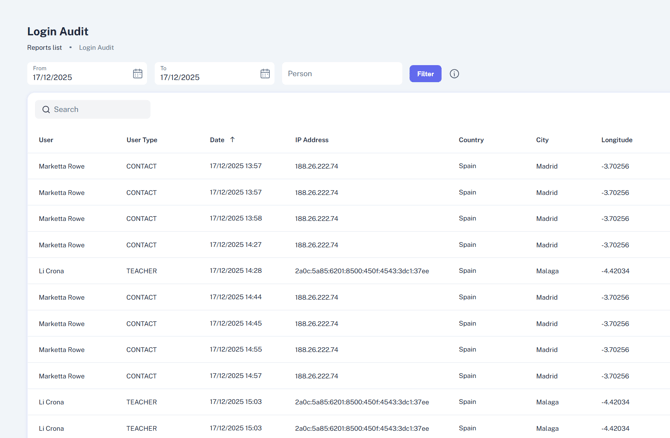Click the To date input field
This screenshot has height=438, width=670.
[x=206, y=77]
